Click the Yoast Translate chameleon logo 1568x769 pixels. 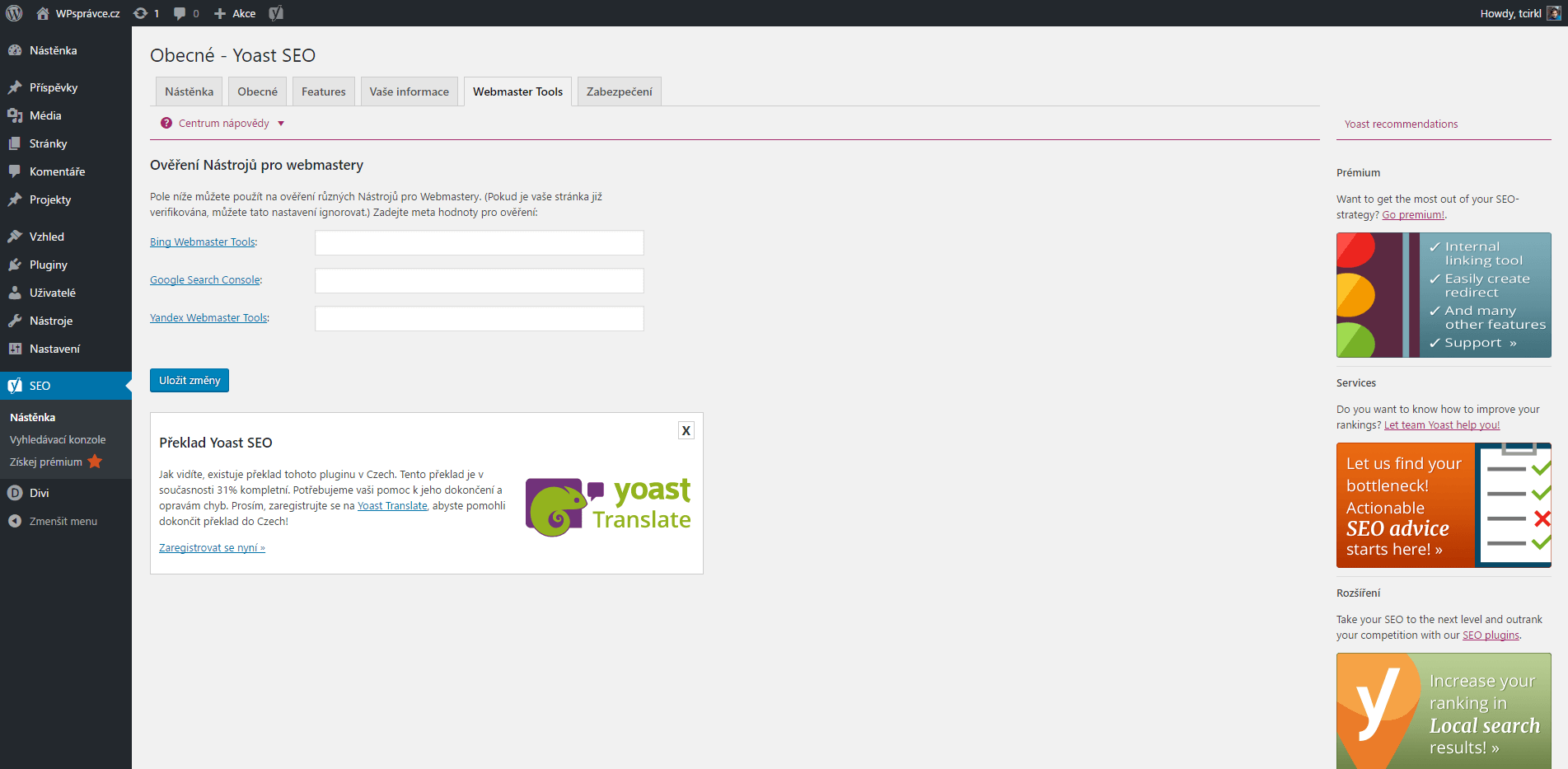[608, 506]
